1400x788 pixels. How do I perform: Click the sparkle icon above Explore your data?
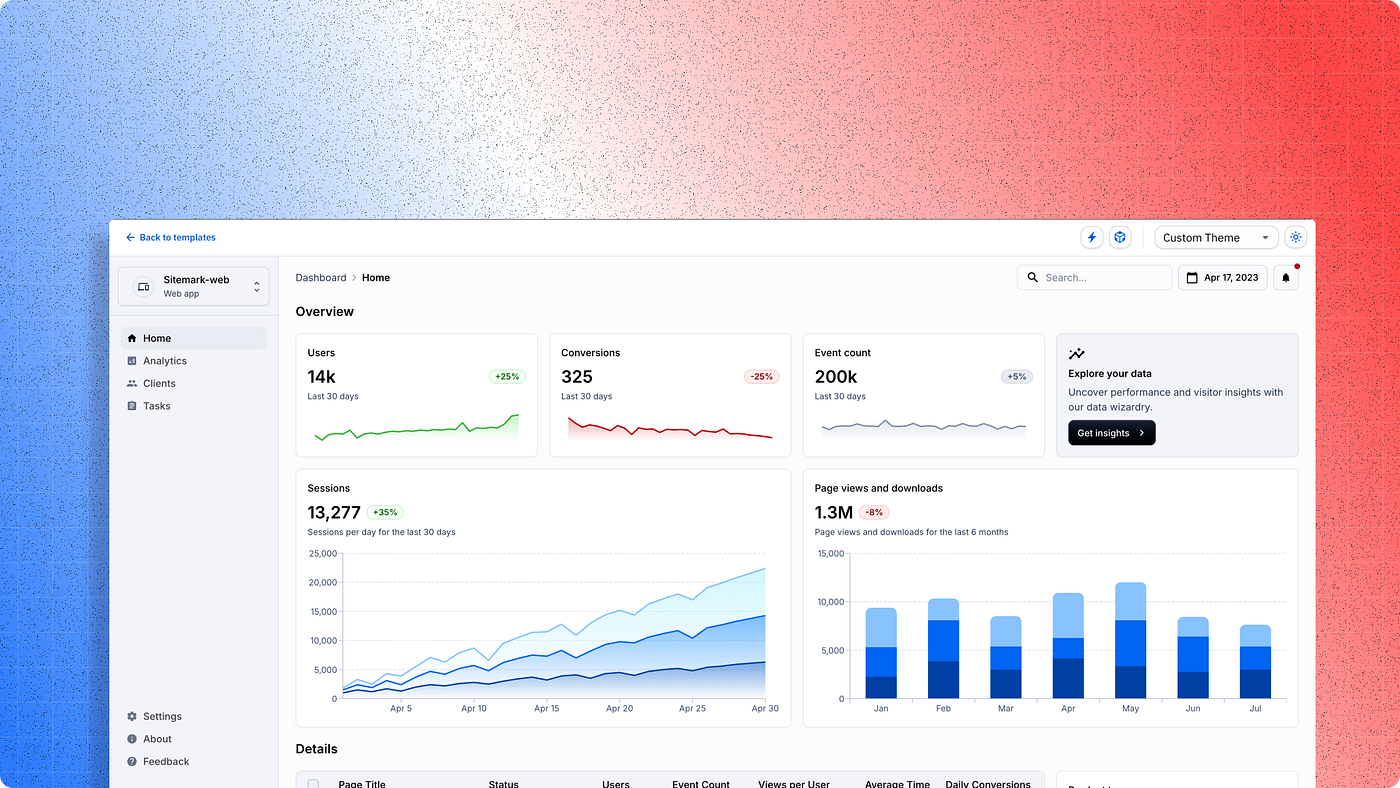tap(1076, 354)
